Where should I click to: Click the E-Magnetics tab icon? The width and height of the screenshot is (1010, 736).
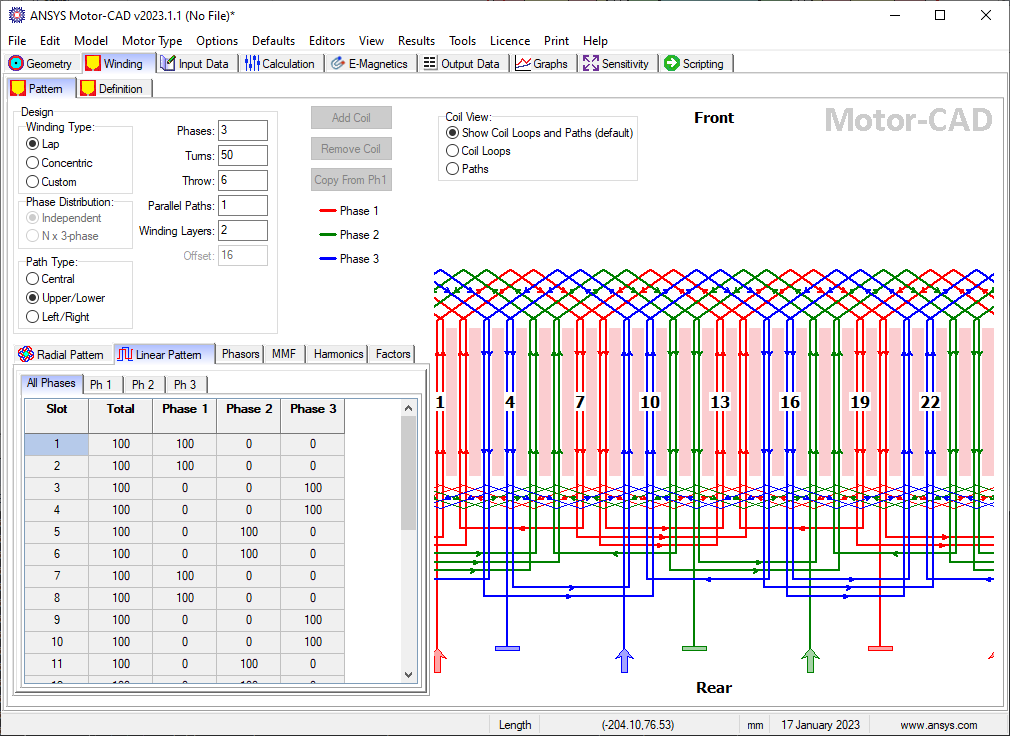[x=338, y=63]
